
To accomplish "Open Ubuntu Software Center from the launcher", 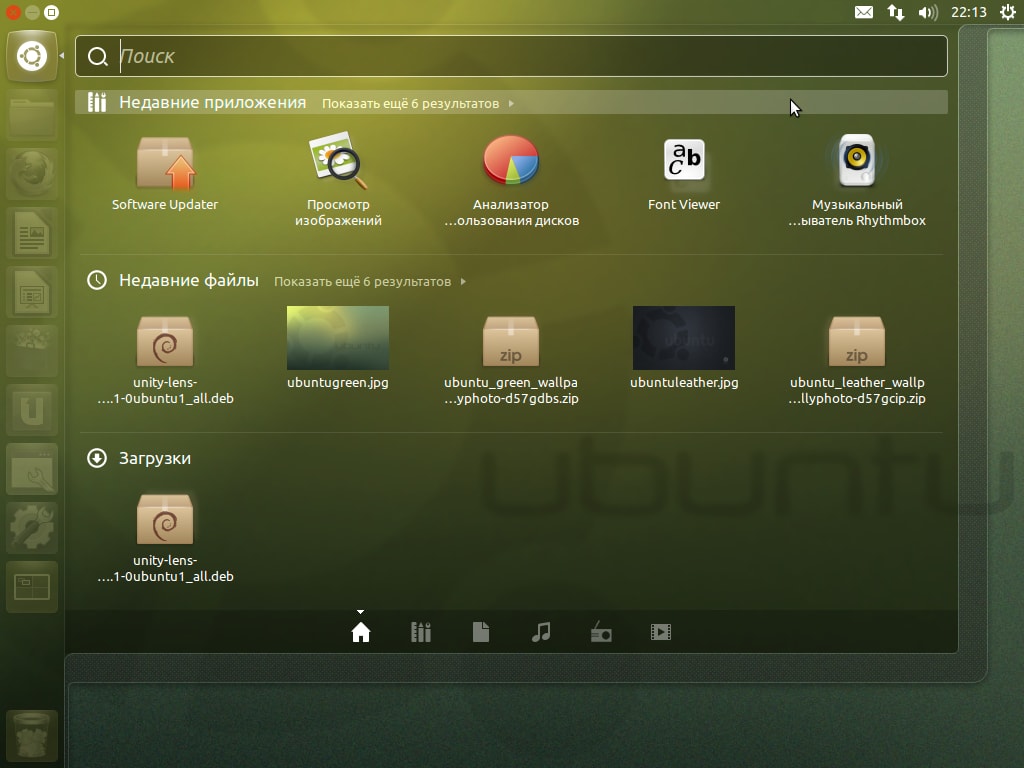I will point(32,351).
